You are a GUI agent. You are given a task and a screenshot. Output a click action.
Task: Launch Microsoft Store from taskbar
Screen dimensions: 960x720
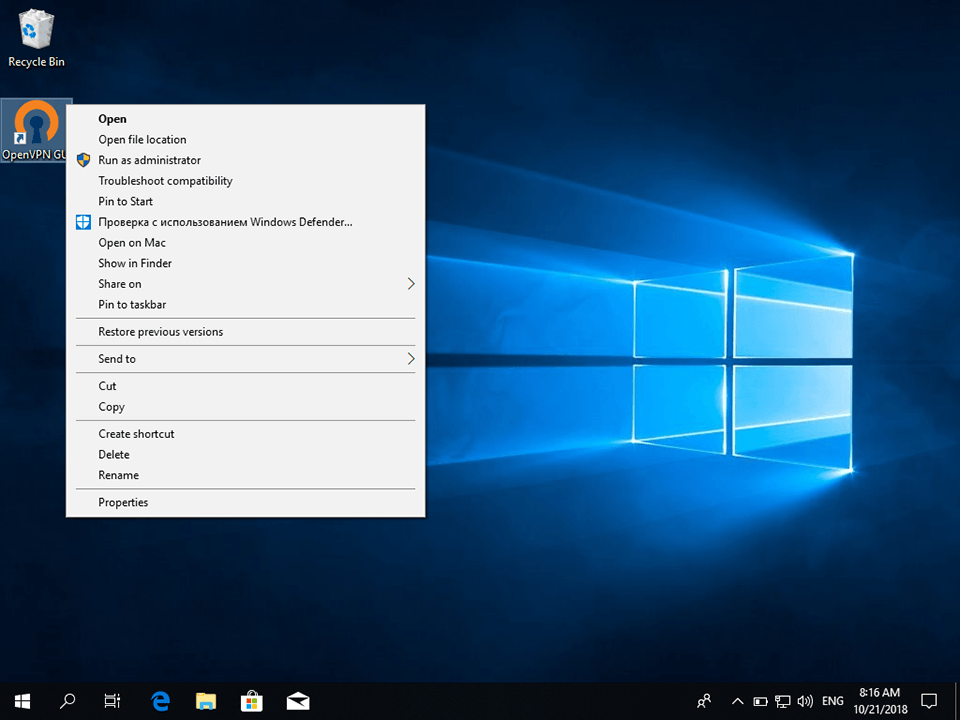pos(252,701)
